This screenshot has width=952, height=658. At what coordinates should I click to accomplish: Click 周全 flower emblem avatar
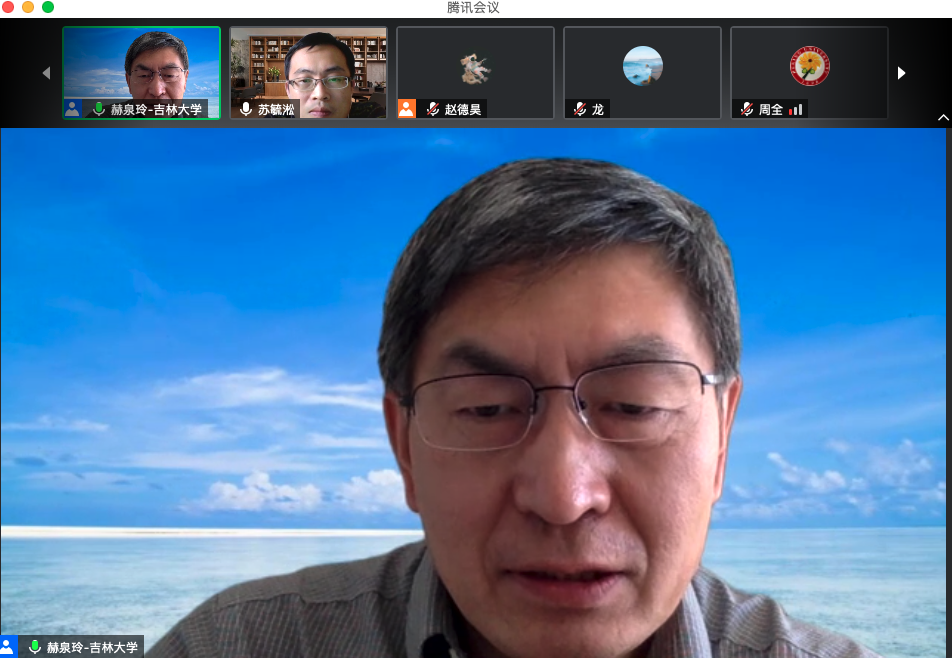tap(808, 66)
